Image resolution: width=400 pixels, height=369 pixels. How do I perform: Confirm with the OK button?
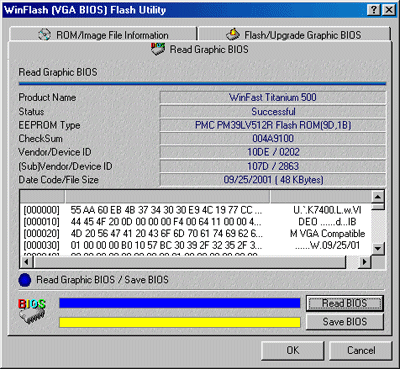pos(293,350)
